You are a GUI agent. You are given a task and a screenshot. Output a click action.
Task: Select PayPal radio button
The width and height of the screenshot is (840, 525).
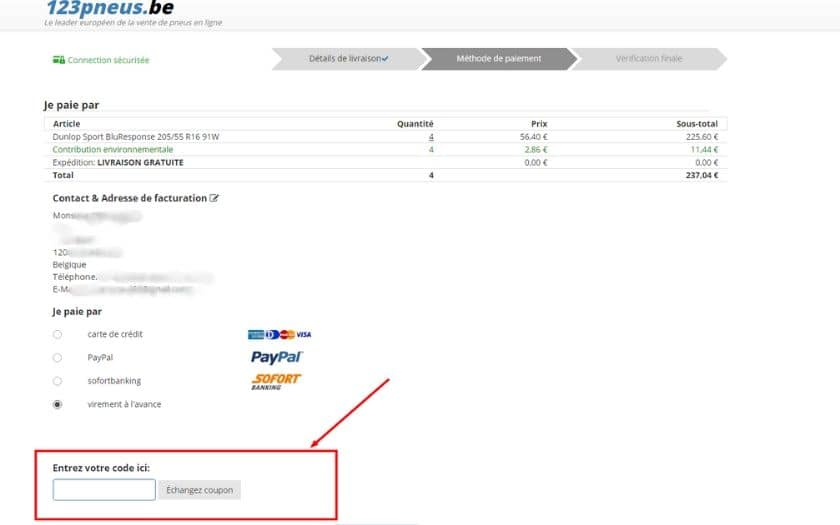tap(57, 358)
